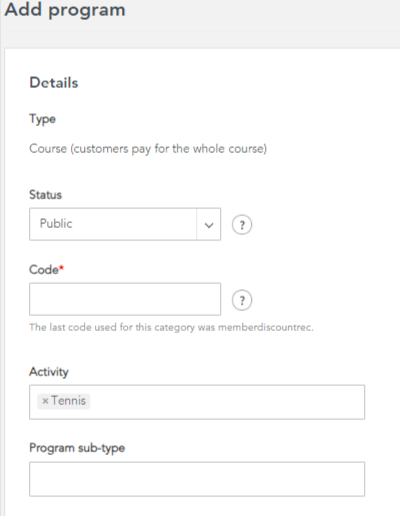Image resolution: width=400 pixels, height=516 pixels.
Task: Click the Program sub-type label
Action: point(77,448)
